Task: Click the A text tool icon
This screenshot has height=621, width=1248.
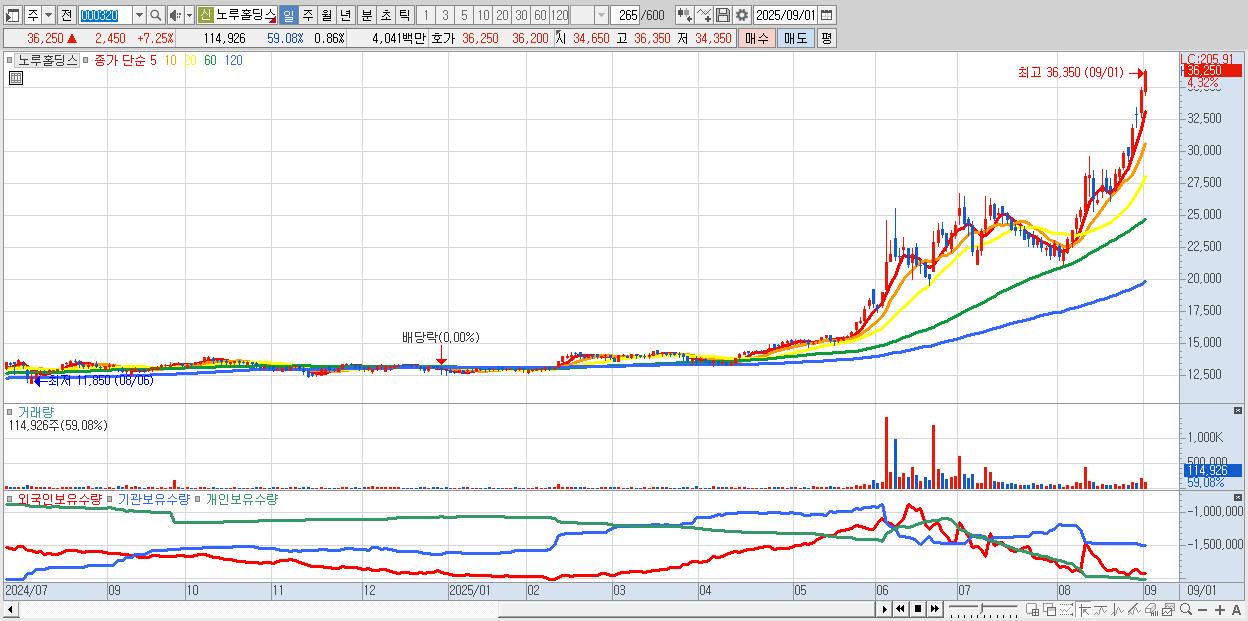Action: [1236, 609]
